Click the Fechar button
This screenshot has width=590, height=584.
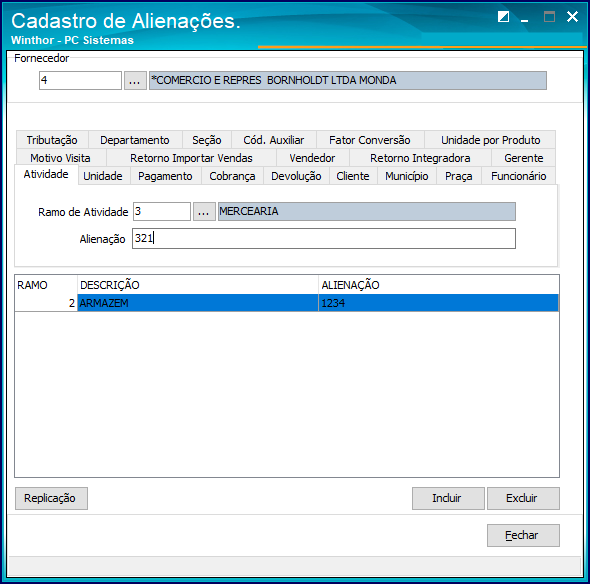tap(523, 535)
